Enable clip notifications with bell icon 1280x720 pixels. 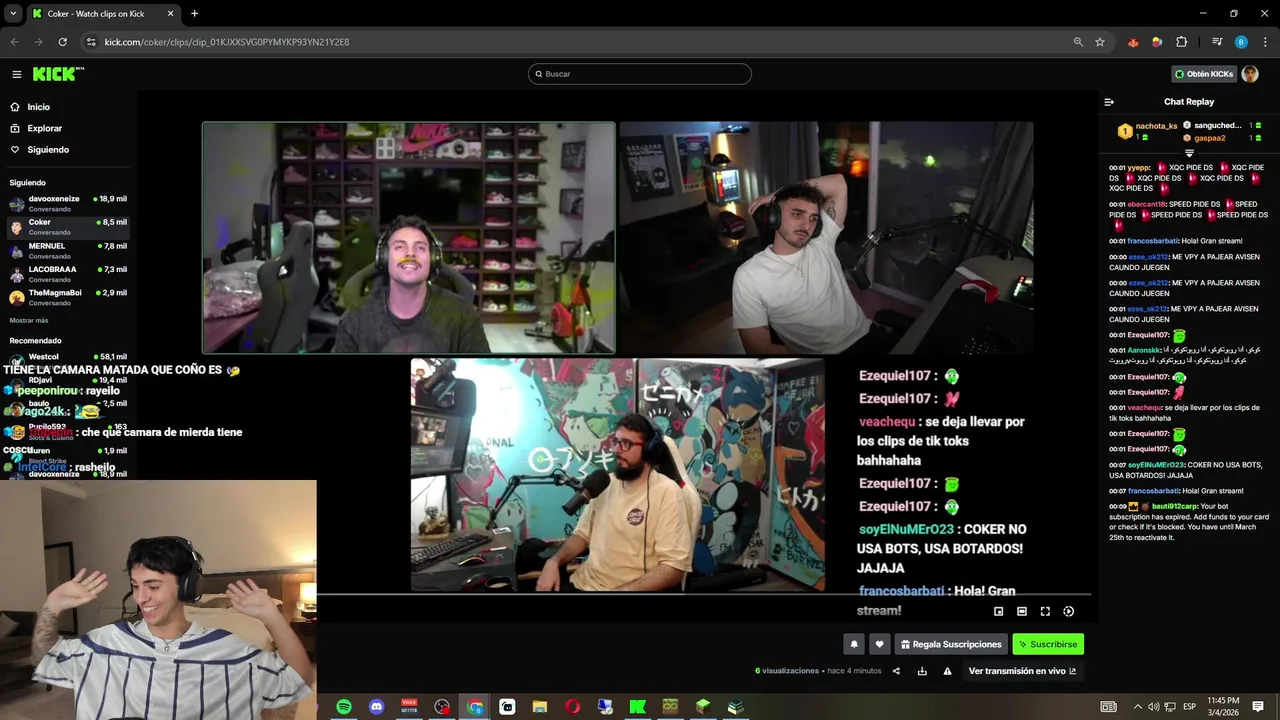coord(854,644)
